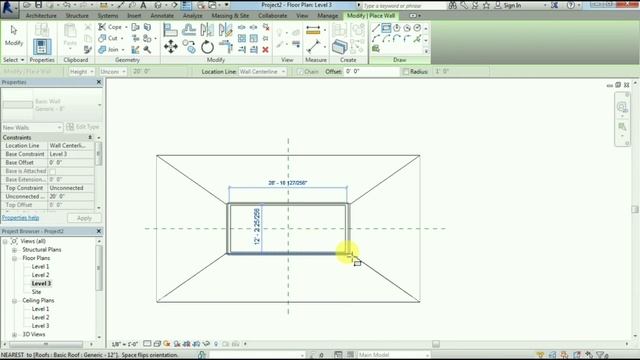Viewport: 640px width, 360px height.
Task: Expand the 3D Views tree node
Action: pos(14,335)
